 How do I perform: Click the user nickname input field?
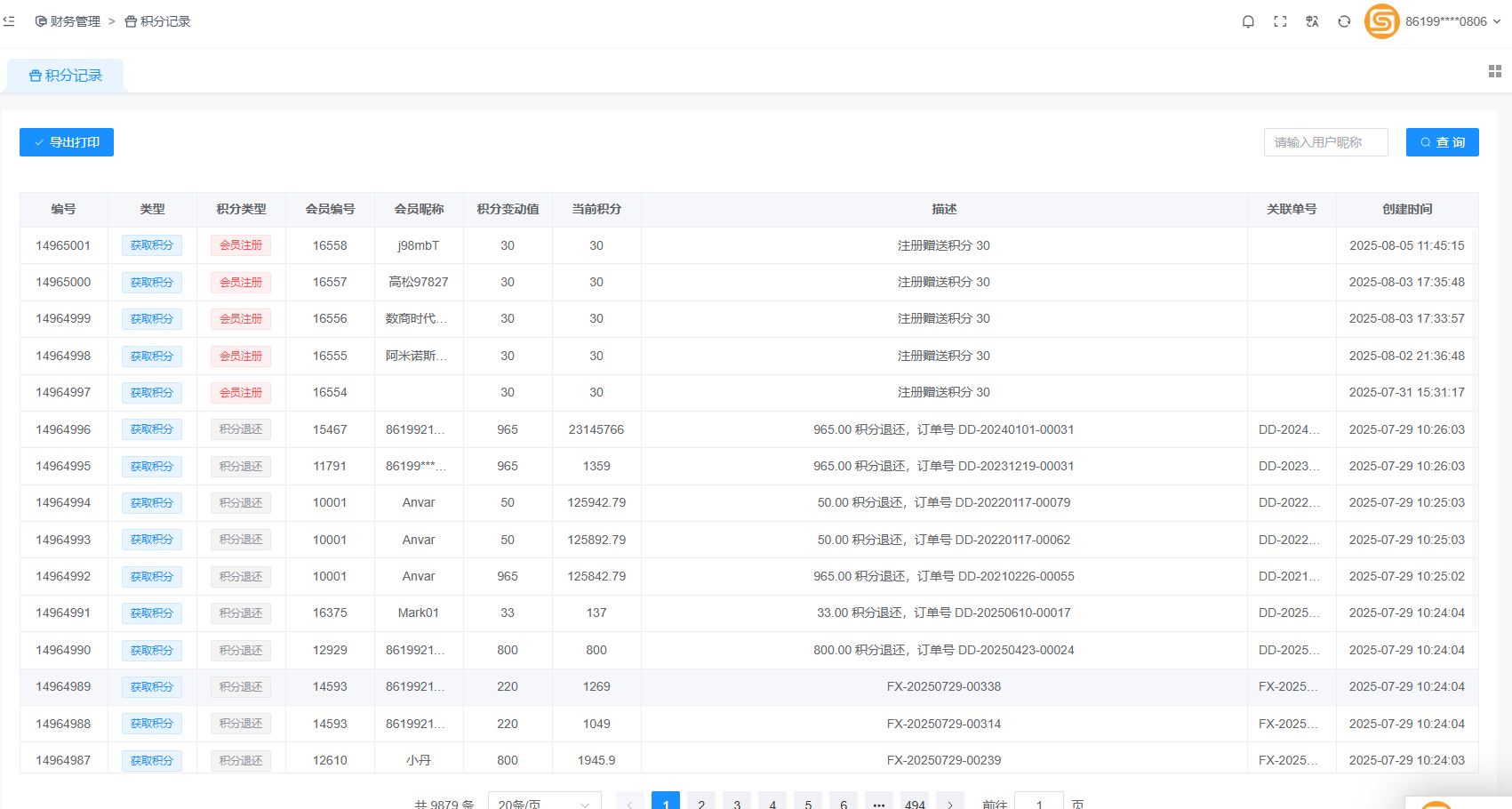[x=1325, y=142]
